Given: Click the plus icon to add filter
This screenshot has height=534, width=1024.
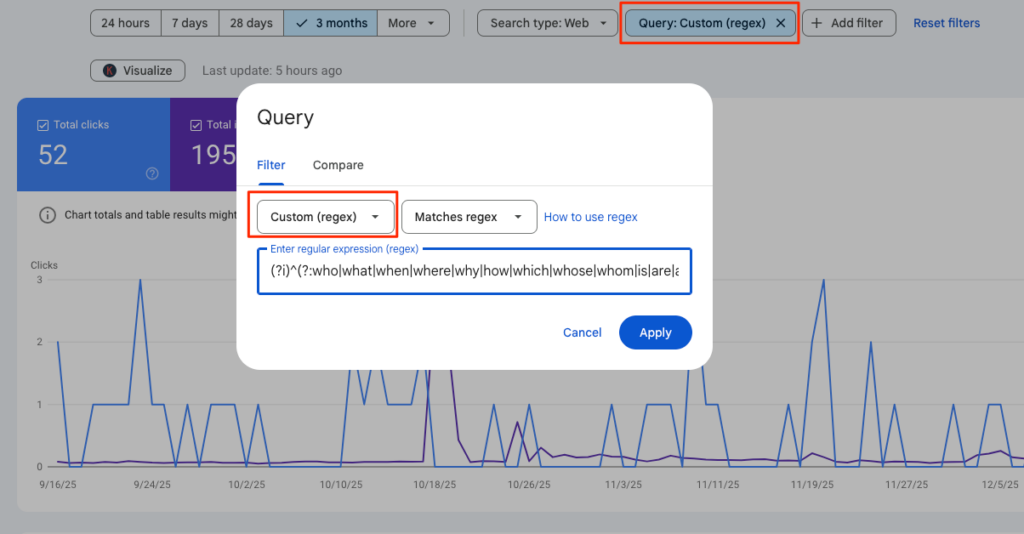Looking at the screenshot, I should click(817, 23).
